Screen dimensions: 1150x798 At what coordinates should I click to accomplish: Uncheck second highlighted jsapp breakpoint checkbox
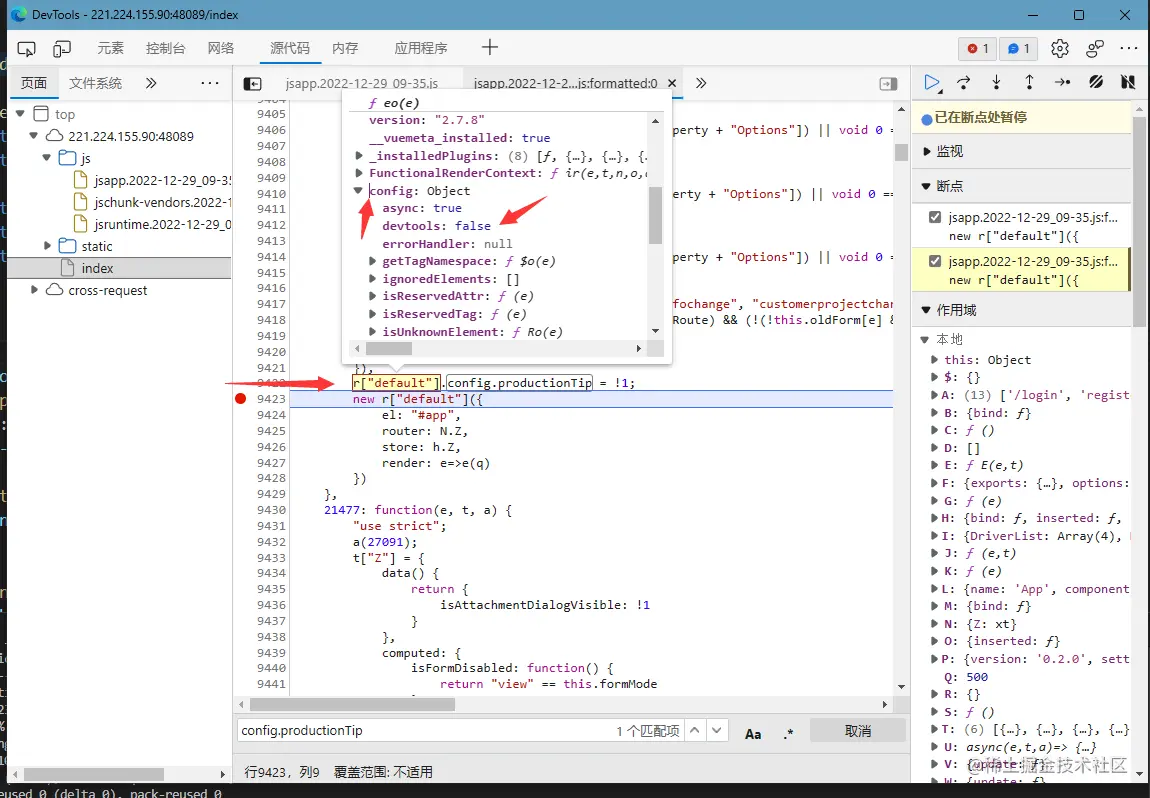pyautogui.click(x=935, y=261)
